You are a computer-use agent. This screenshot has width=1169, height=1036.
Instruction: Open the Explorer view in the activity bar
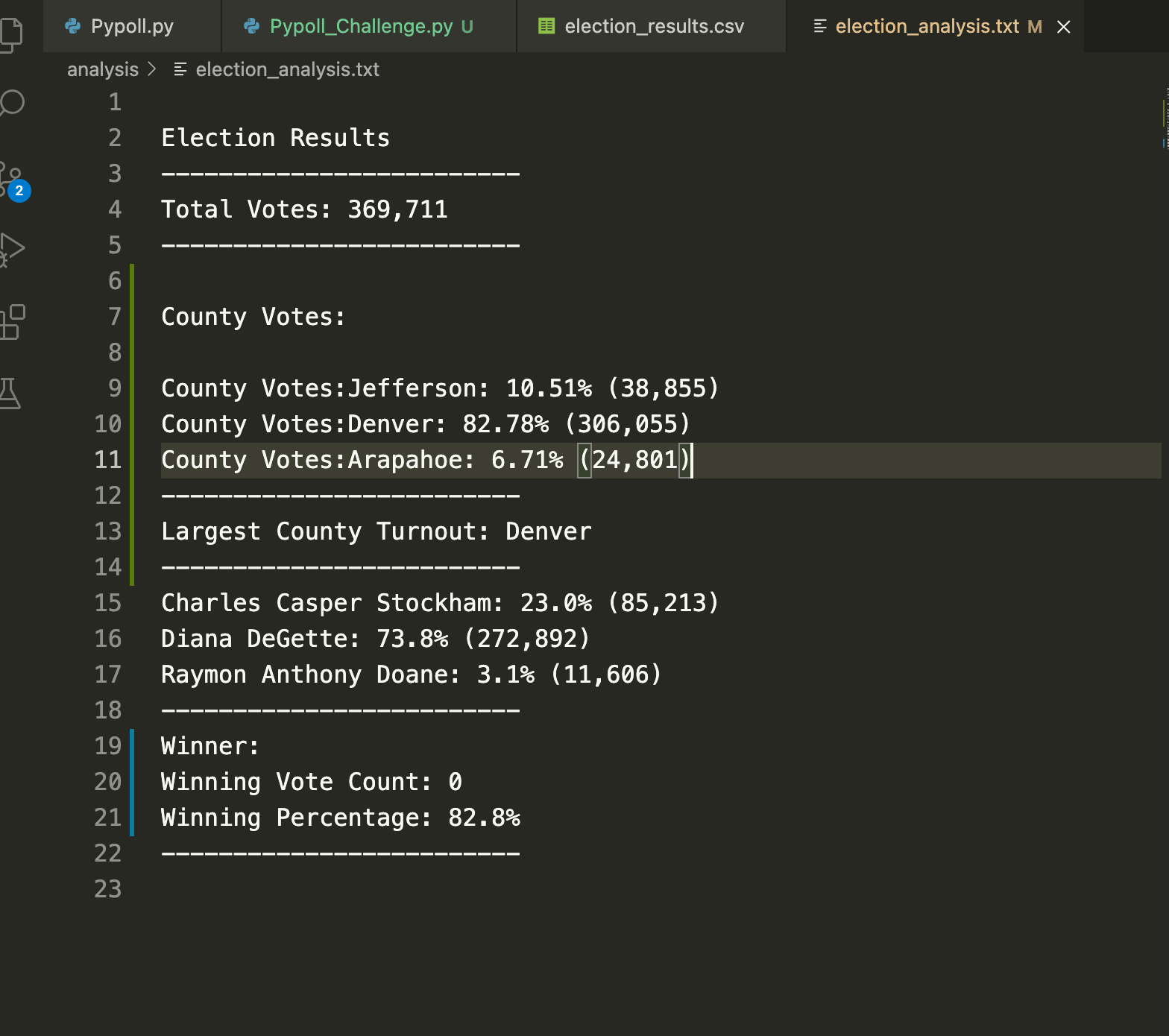tap(10, 34)
